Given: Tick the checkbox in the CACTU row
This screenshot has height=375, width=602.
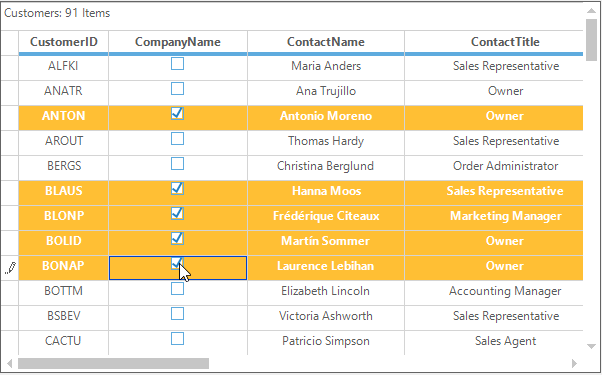Looking at the screenshot, I should coord(177,339).
